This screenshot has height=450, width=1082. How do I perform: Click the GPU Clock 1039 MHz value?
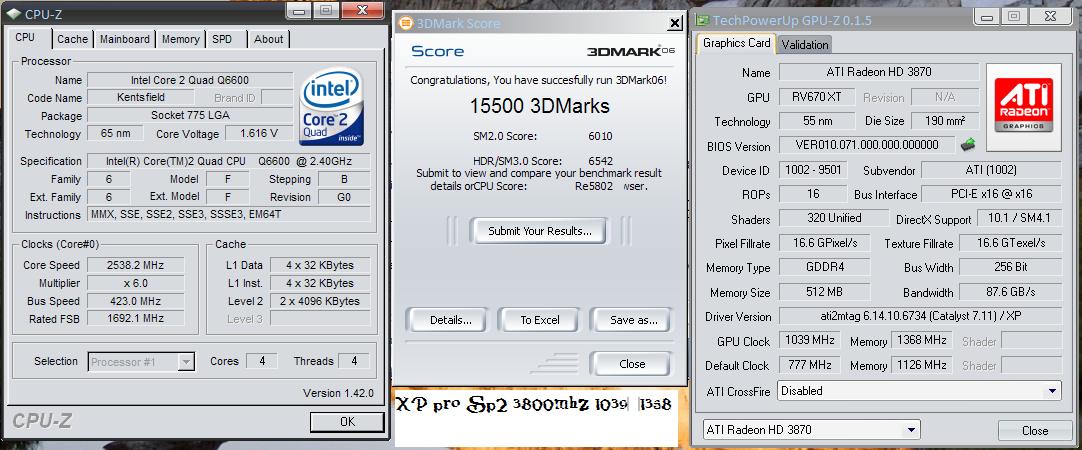(x=809, y=341)
